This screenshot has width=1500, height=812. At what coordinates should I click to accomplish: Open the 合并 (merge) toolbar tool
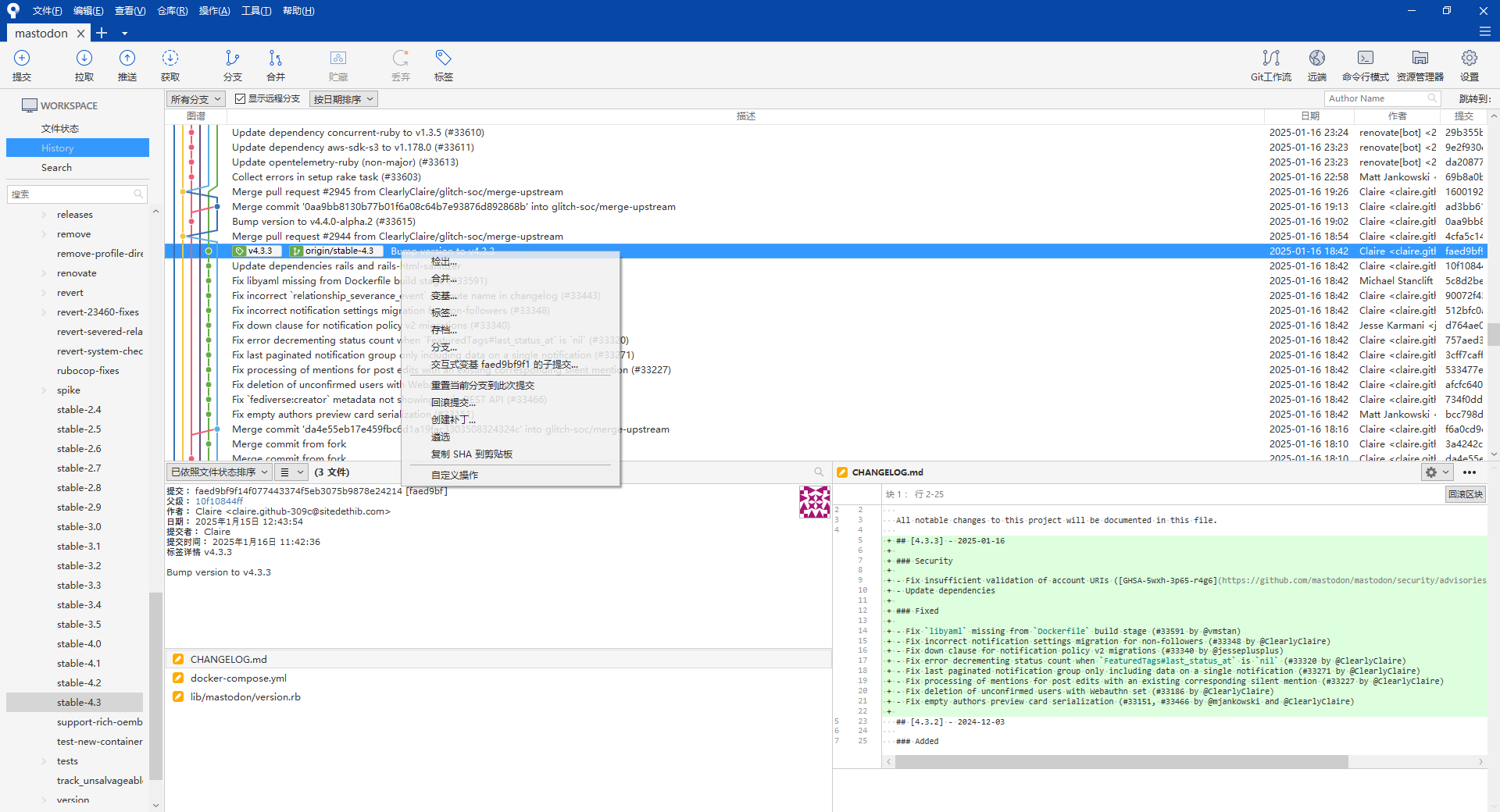pos(276,65)
